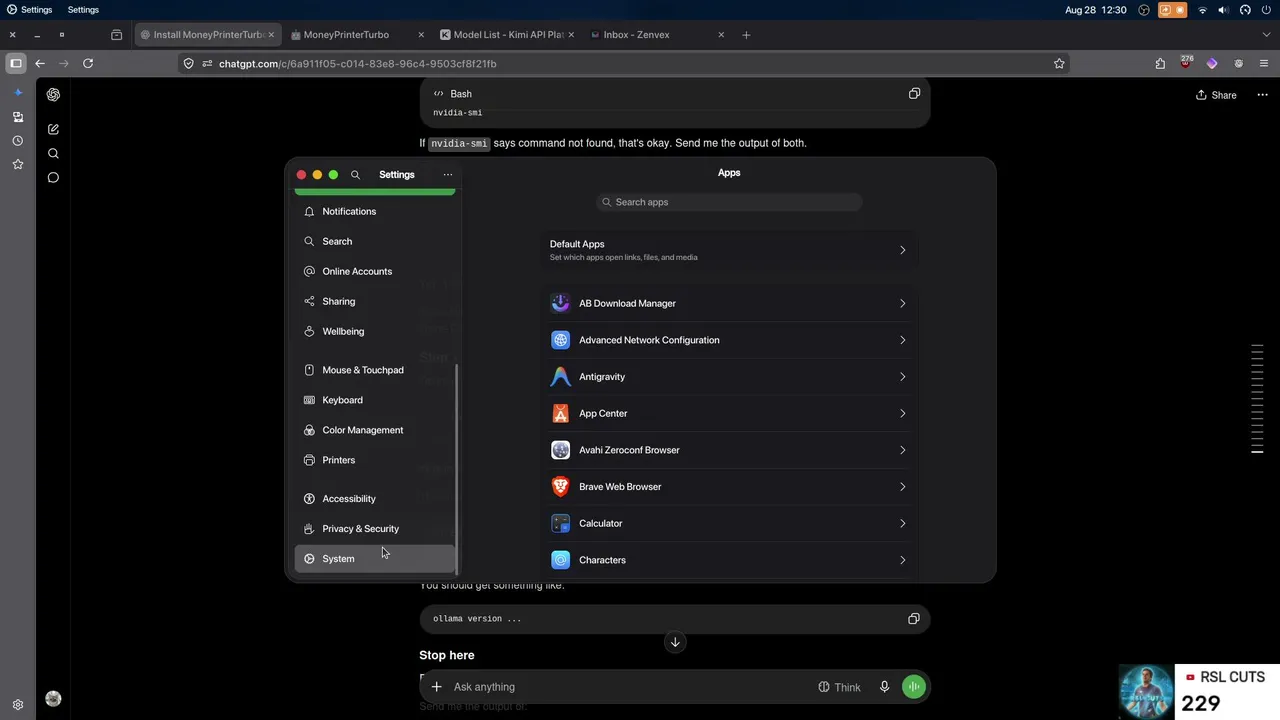Open Antigravity app settings row
The height and width of the screenshot is (720, 1280).
point(729,377)
